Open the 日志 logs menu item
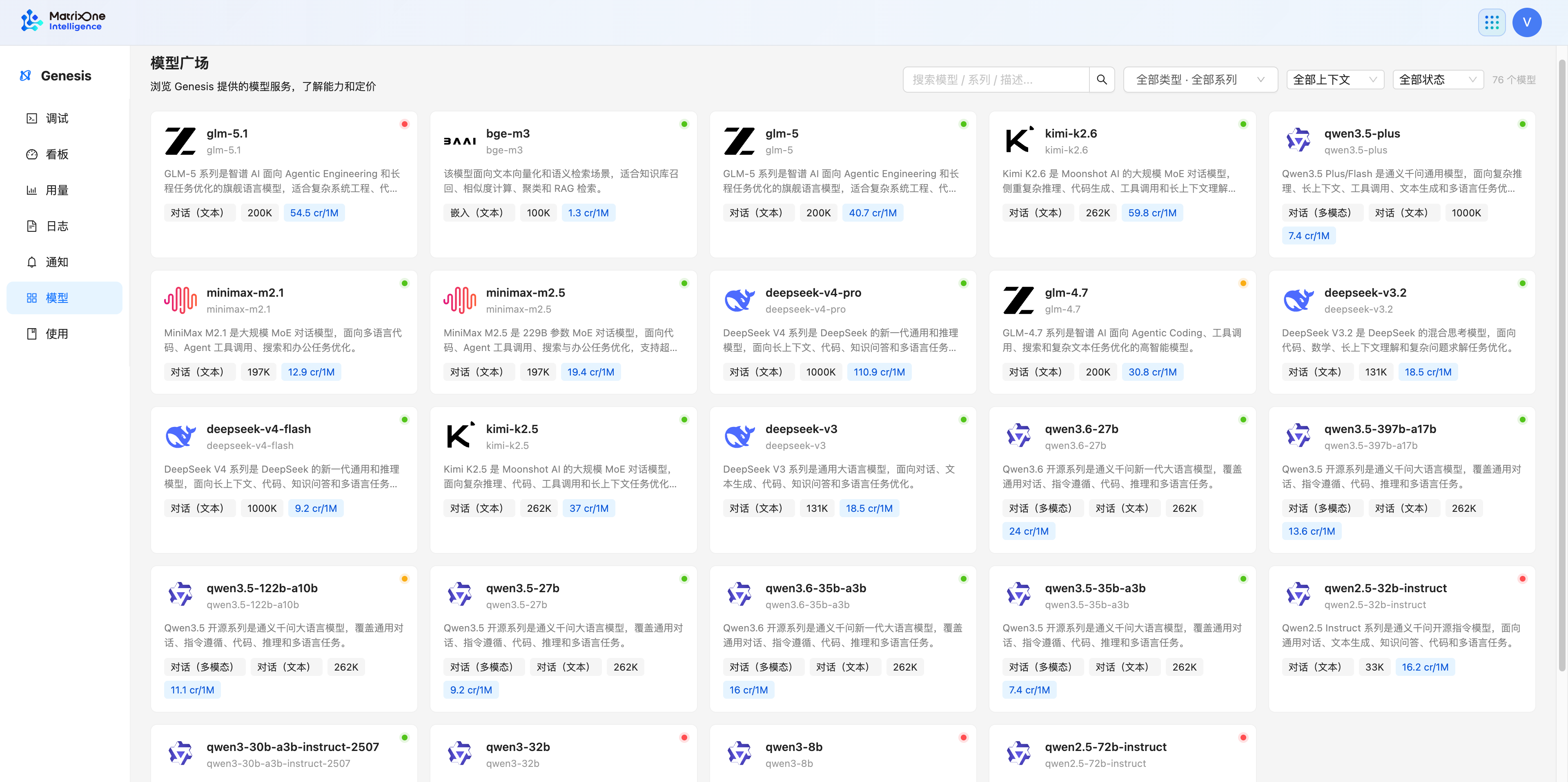The height and width of the screenshot is (782, 1568). (x=65, y=227)
